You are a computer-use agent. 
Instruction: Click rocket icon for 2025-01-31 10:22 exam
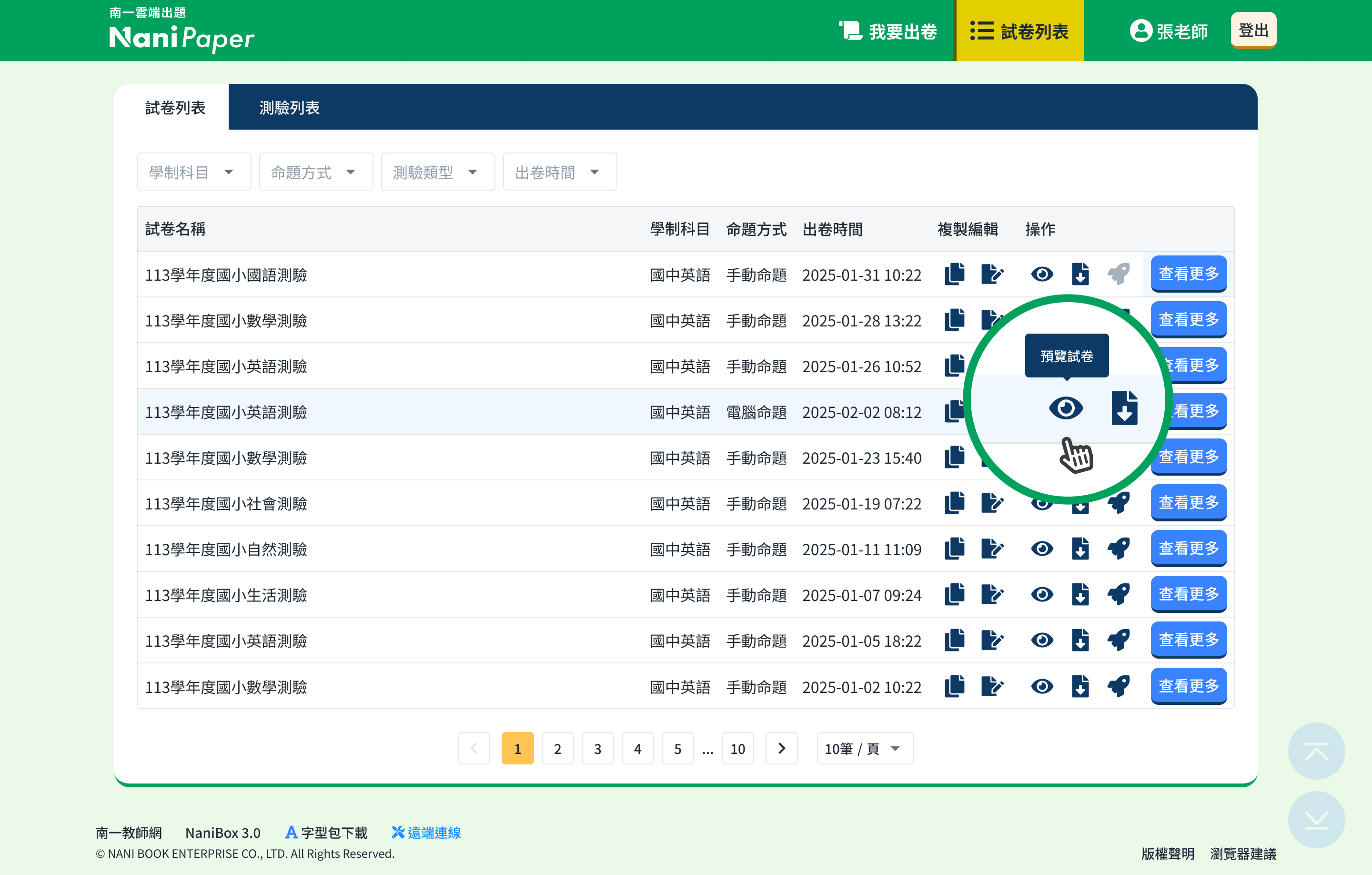point(1119,274)
